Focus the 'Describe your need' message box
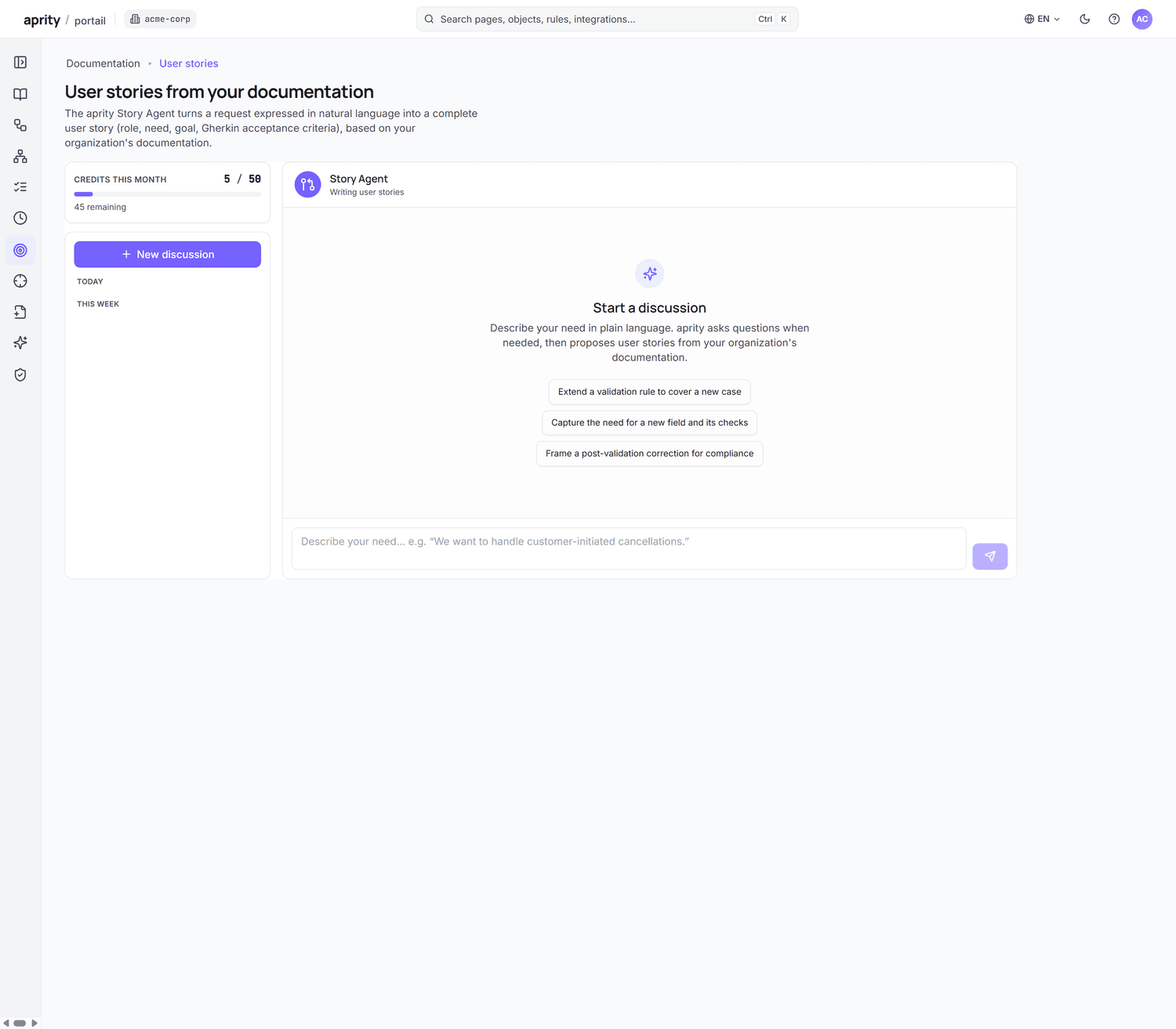1176x1029 pixels. [x=629, y=549]
